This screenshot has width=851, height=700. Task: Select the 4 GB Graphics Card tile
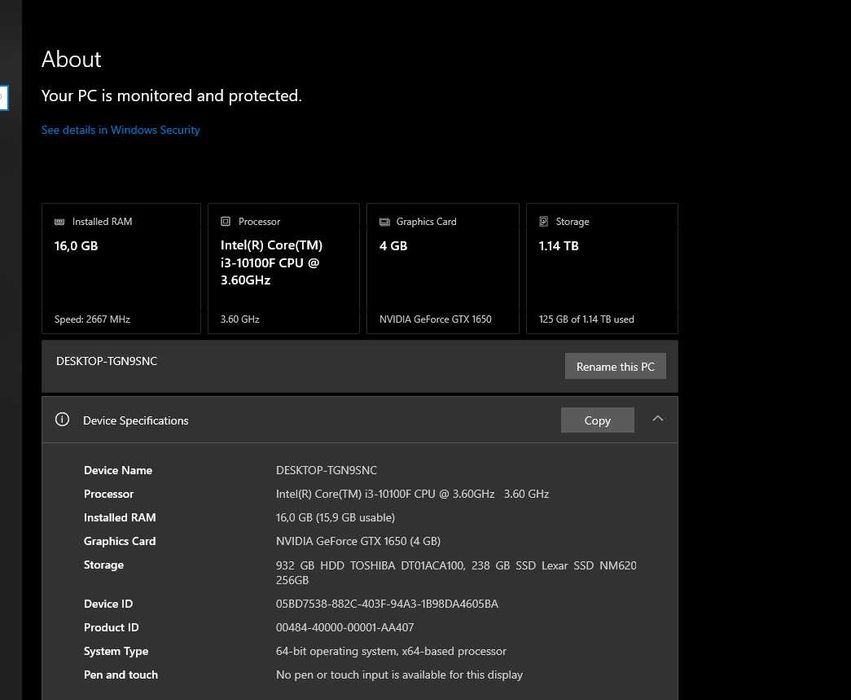pos(443,268)
